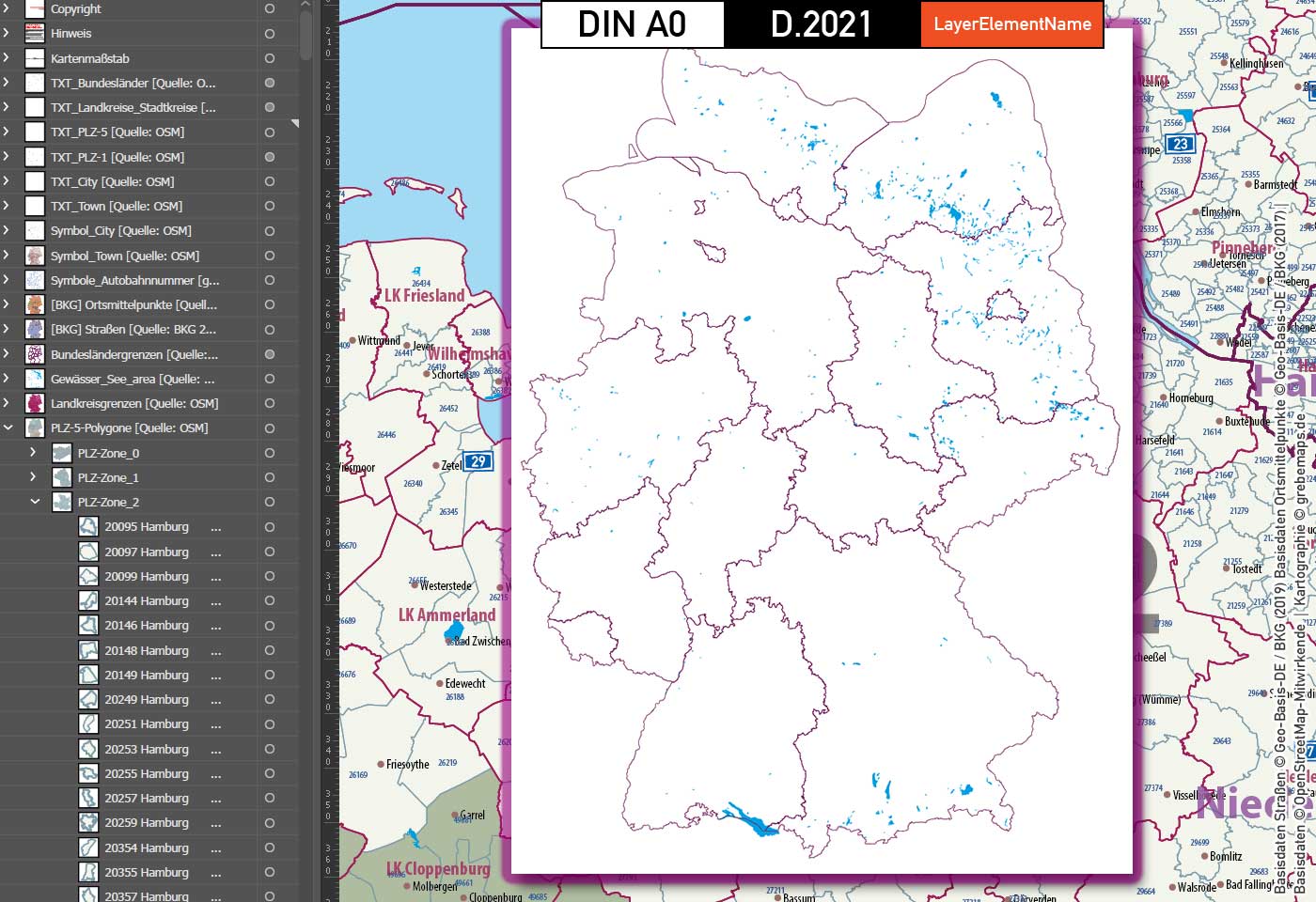Toggle the shaded target circle on TXT_PLZ-1
This screenshot has width=1316, height=902.
(269, 157)
